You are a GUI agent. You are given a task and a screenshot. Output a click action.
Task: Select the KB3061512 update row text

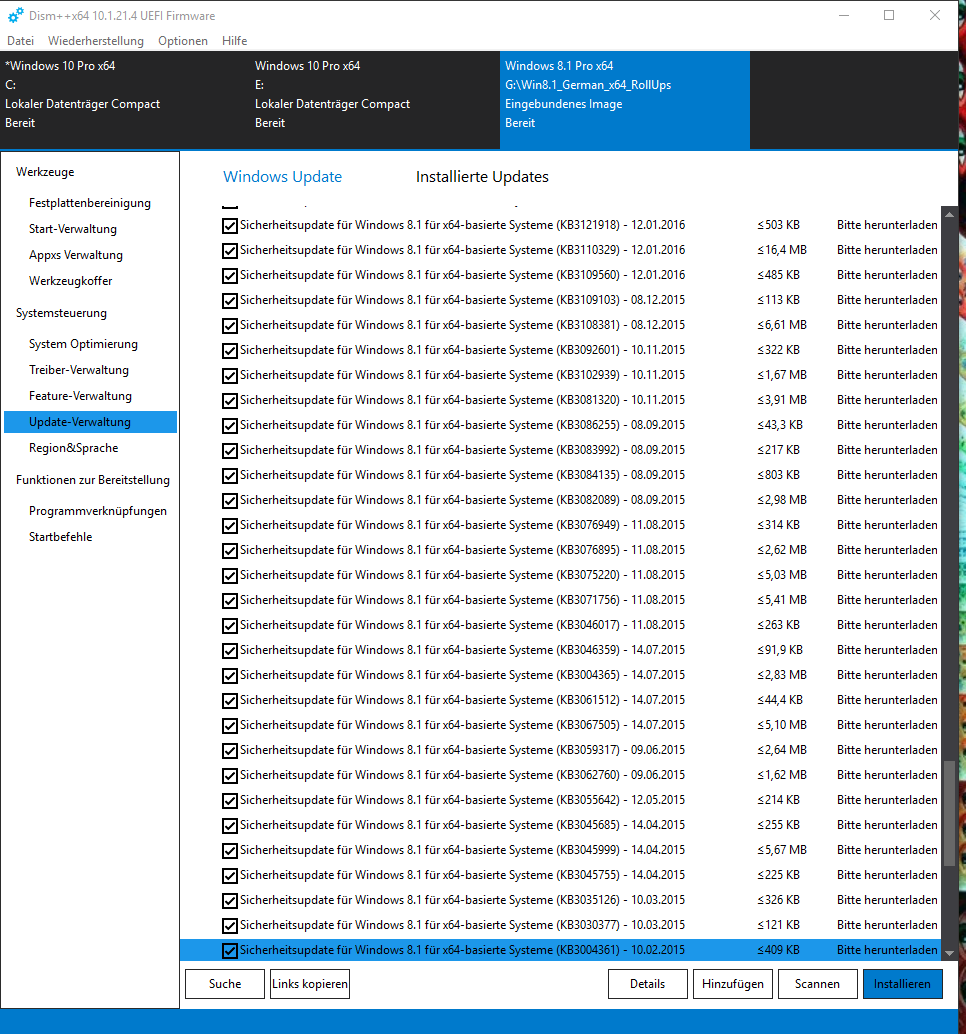(462, 700)
